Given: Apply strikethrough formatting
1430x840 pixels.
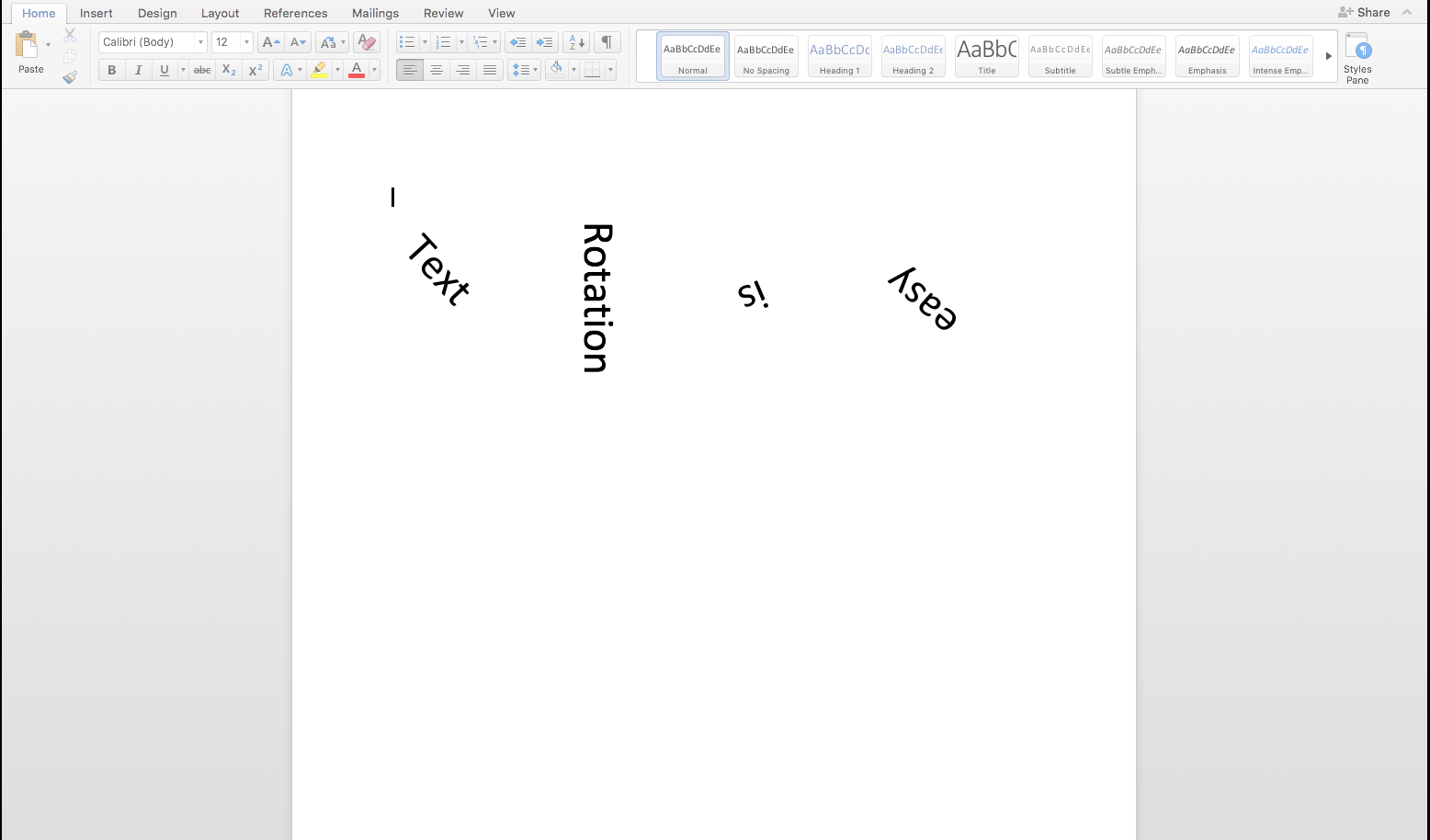Looking at the screenshot, I should [x=201, y=69].
